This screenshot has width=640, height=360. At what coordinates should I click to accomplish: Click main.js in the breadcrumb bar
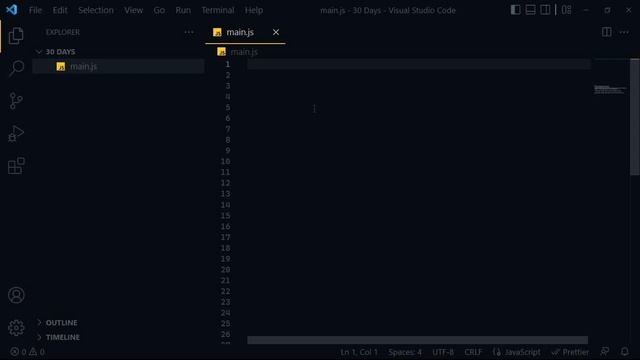[x=244, y=52]
